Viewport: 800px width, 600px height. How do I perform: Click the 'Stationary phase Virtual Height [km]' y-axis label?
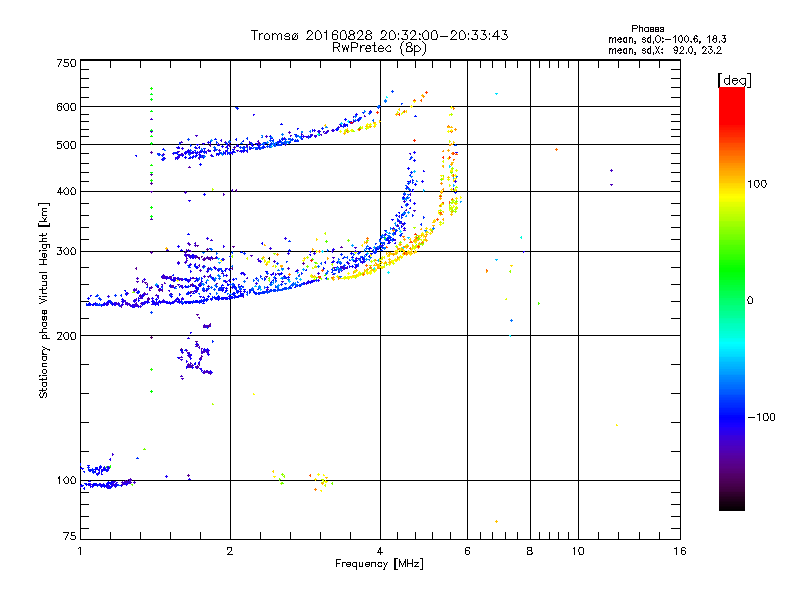[44, 300]
